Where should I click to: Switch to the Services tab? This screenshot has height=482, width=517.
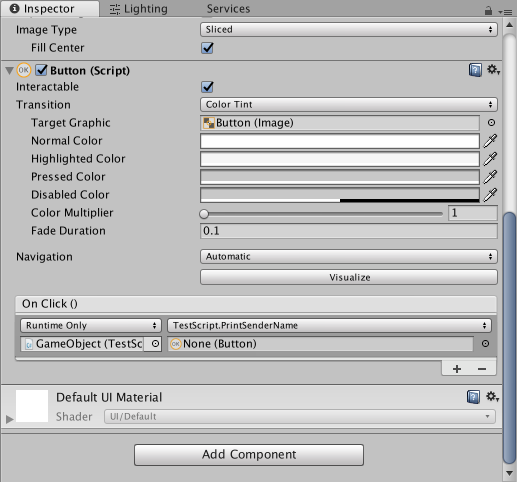[x=228, y=9]
